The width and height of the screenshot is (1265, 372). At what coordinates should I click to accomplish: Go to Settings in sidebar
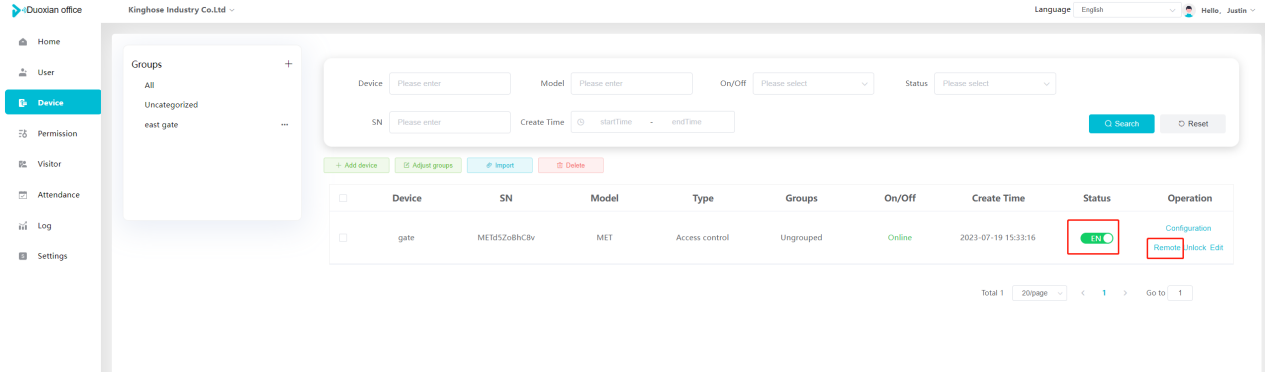[x=51, y=256]
